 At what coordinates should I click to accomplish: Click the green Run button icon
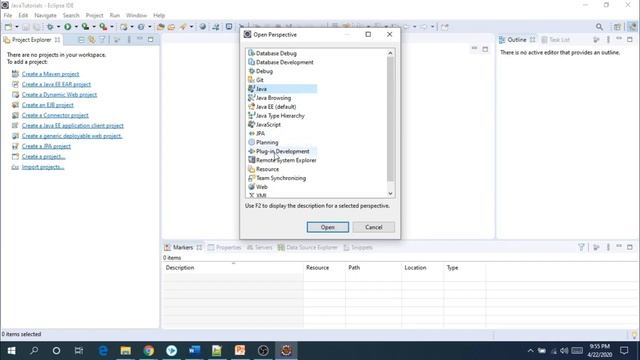click(x=67, y=27)
